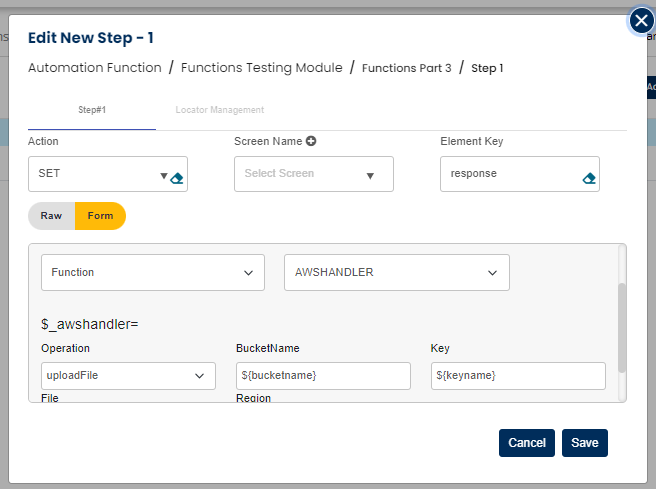This screenshot has height=489, width=656.
Task: Click Functions Part 3 breadcrumb
Action: pyautogui.click(x=406, y=69)
